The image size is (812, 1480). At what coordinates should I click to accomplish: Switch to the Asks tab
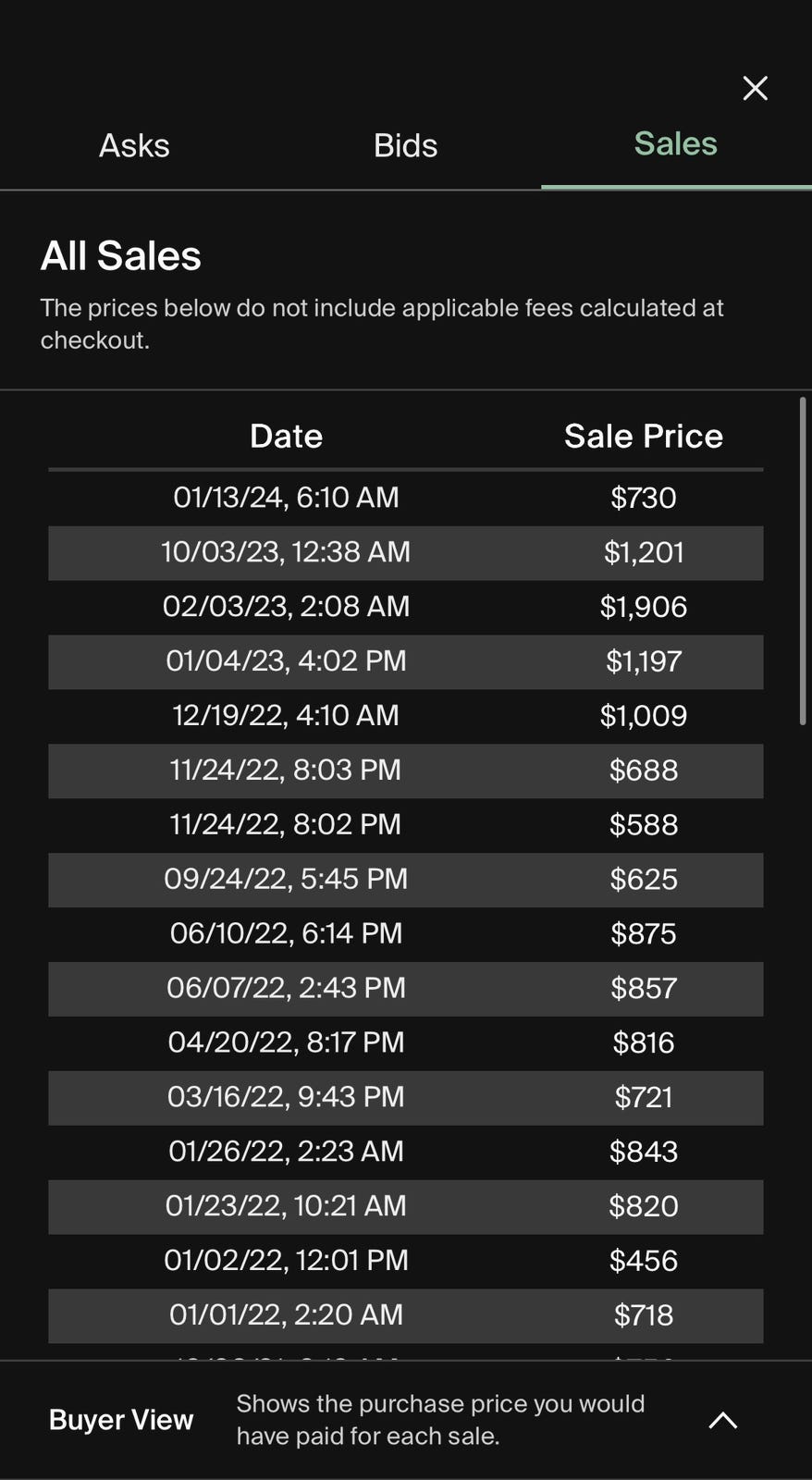pos(134,145)
